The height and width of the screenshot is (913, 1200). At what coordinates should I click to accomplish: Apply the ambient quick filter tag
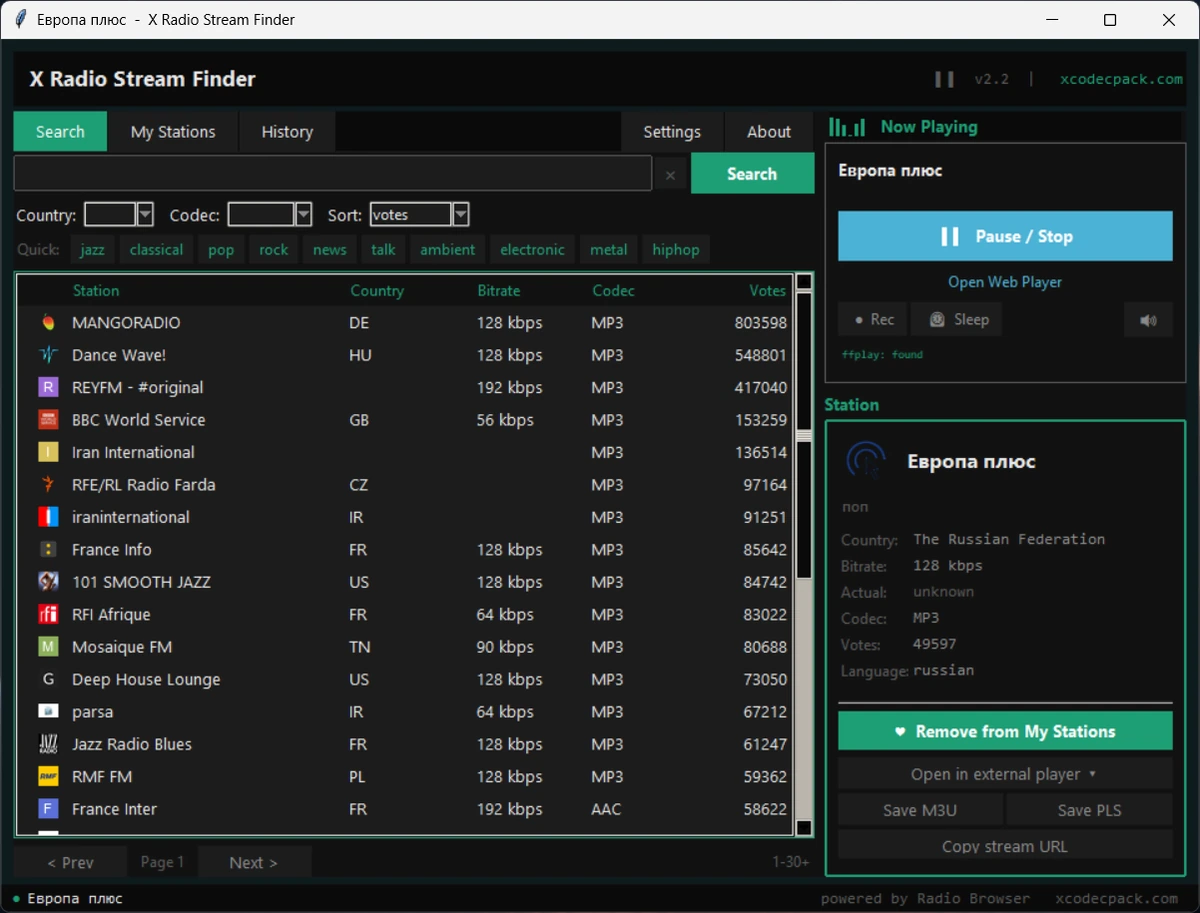447,250
